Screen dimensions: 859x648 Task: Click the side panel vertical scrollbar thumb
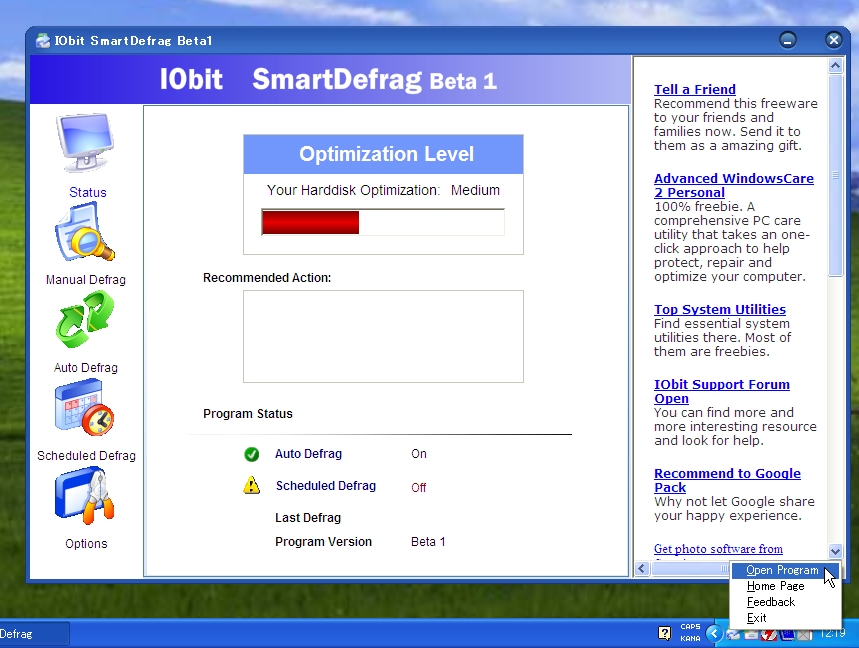[x=835, y=176]
